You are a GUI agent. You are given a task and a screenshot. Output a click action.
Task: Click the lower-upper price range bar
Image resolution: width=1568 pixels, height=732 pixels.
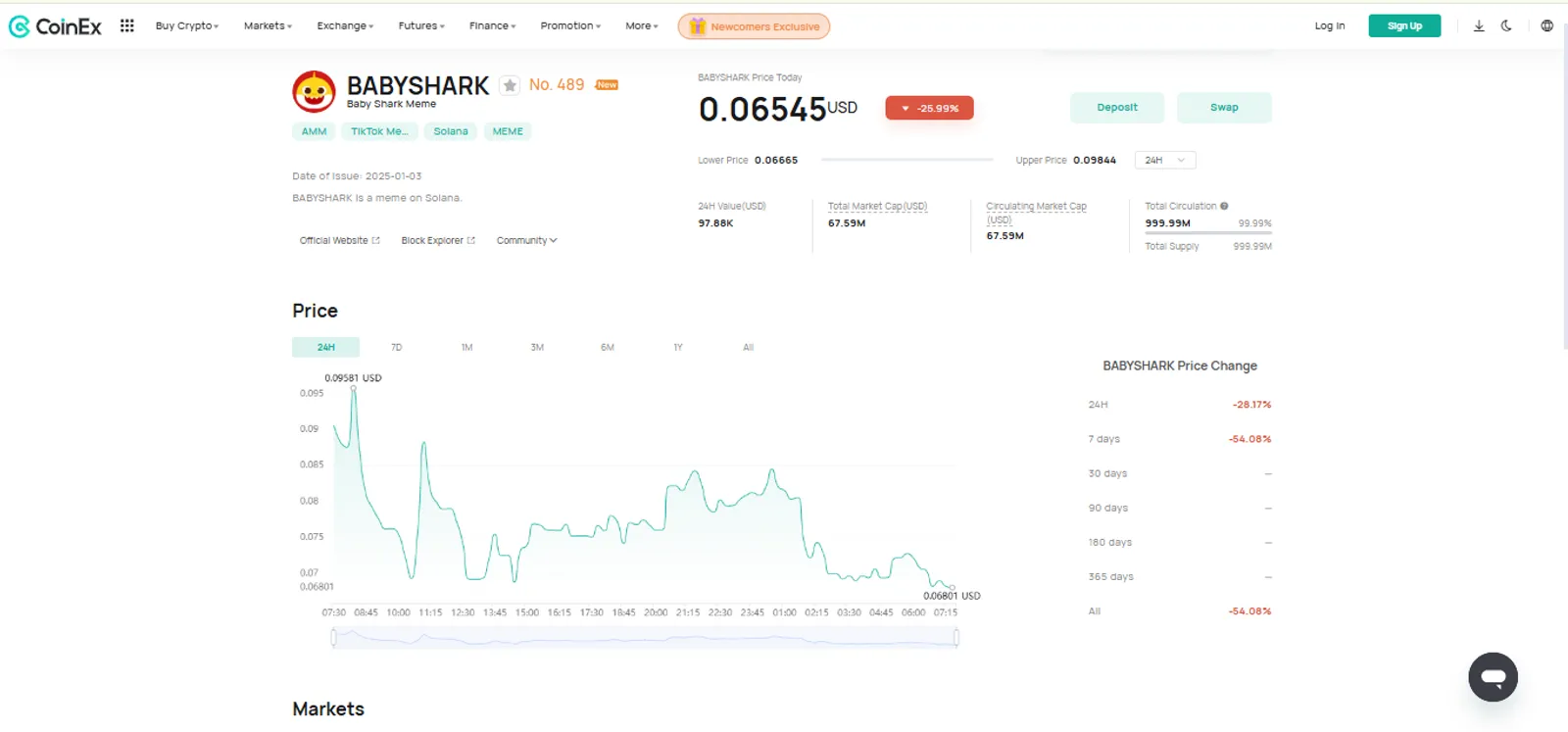[x=906, y=159]
